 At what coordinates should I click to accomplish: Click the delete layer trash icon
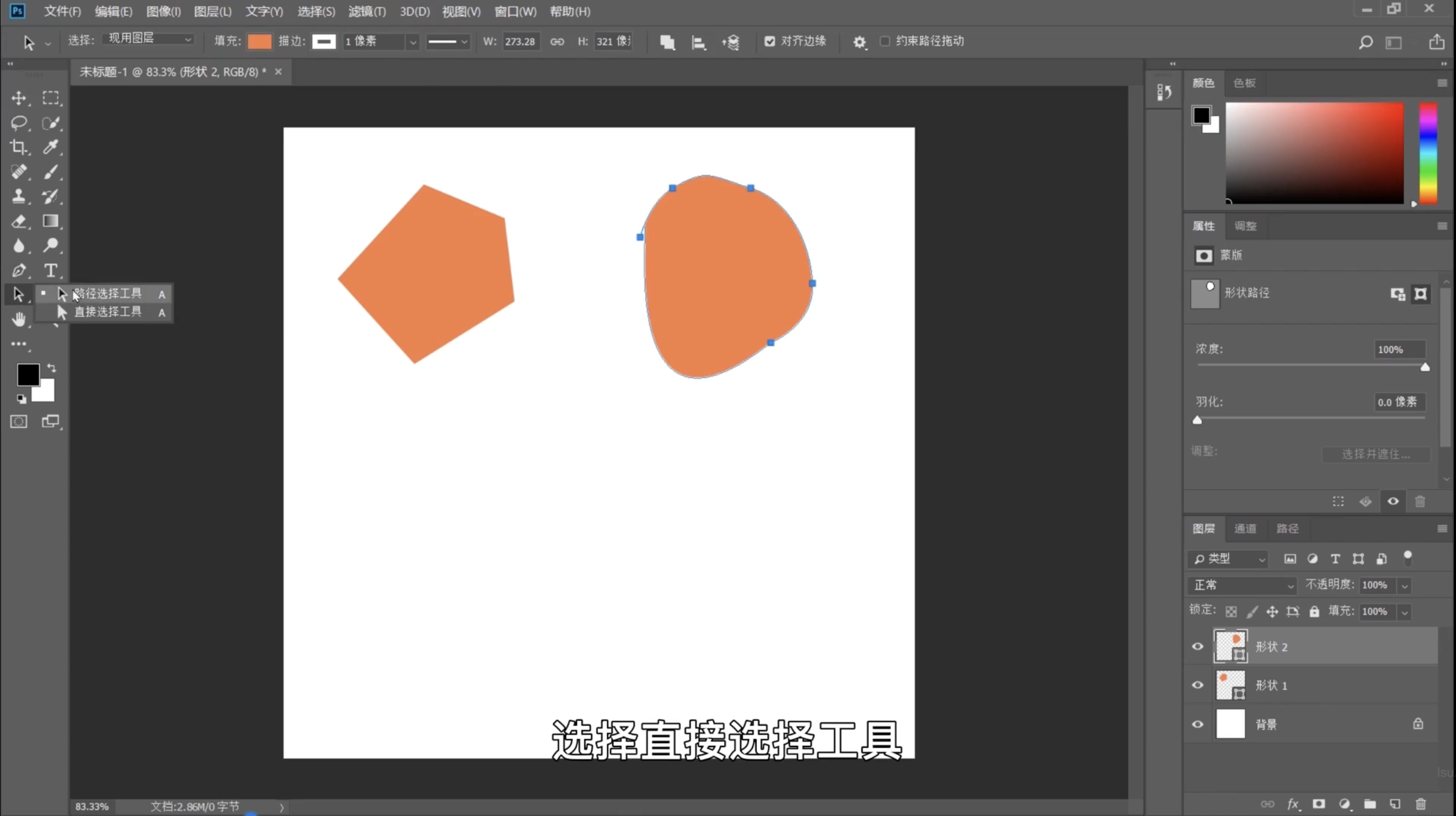(x=1420, y=804)
